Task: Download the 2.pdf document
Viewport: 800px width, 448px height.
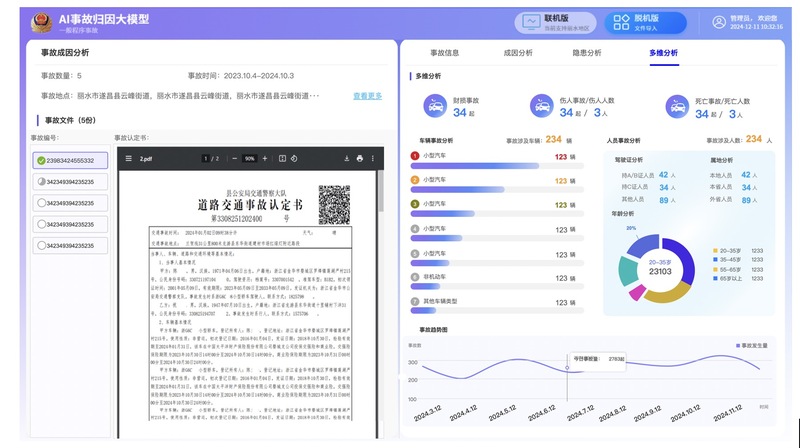Action: click(x=346, y=159)
